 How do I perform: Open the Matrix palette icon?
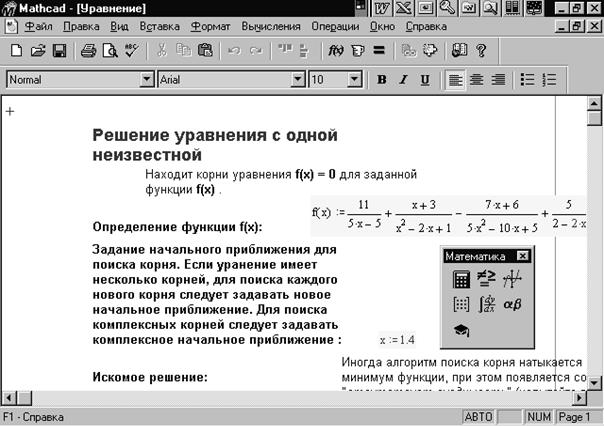(x=461, y=305)
